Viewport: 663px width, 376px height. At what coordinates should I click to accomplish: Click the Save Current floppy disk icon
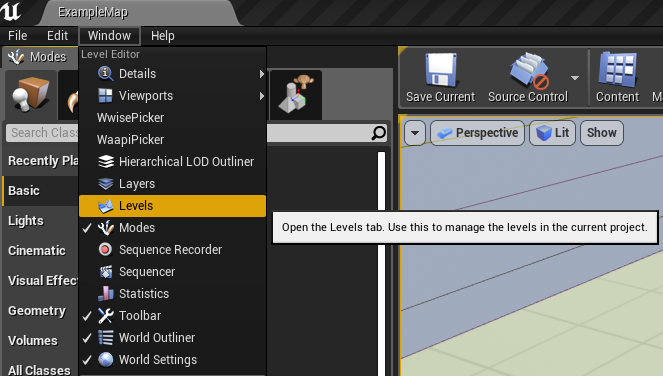click(x=441, y=69)
